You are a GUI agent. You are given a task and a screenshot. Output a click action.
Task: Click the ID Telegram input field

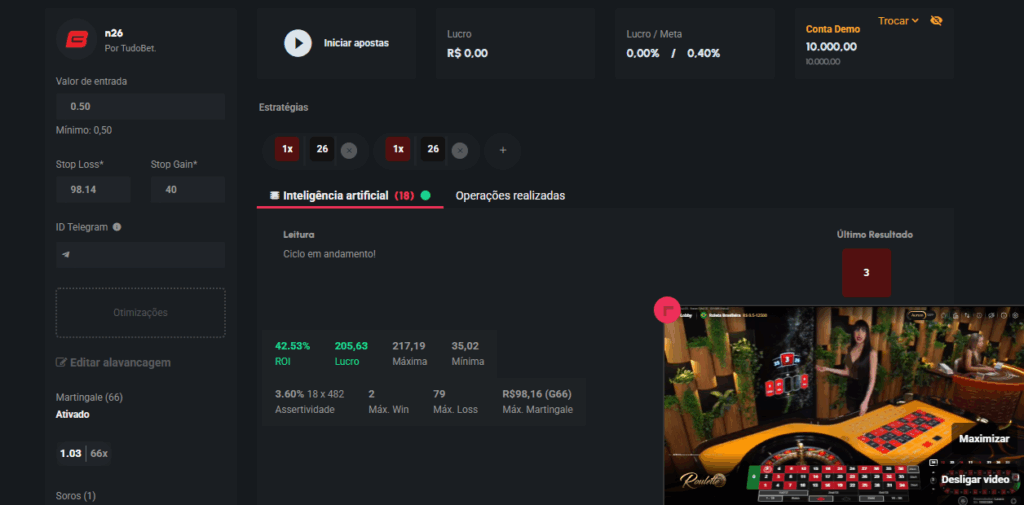(x=140, y=255)
